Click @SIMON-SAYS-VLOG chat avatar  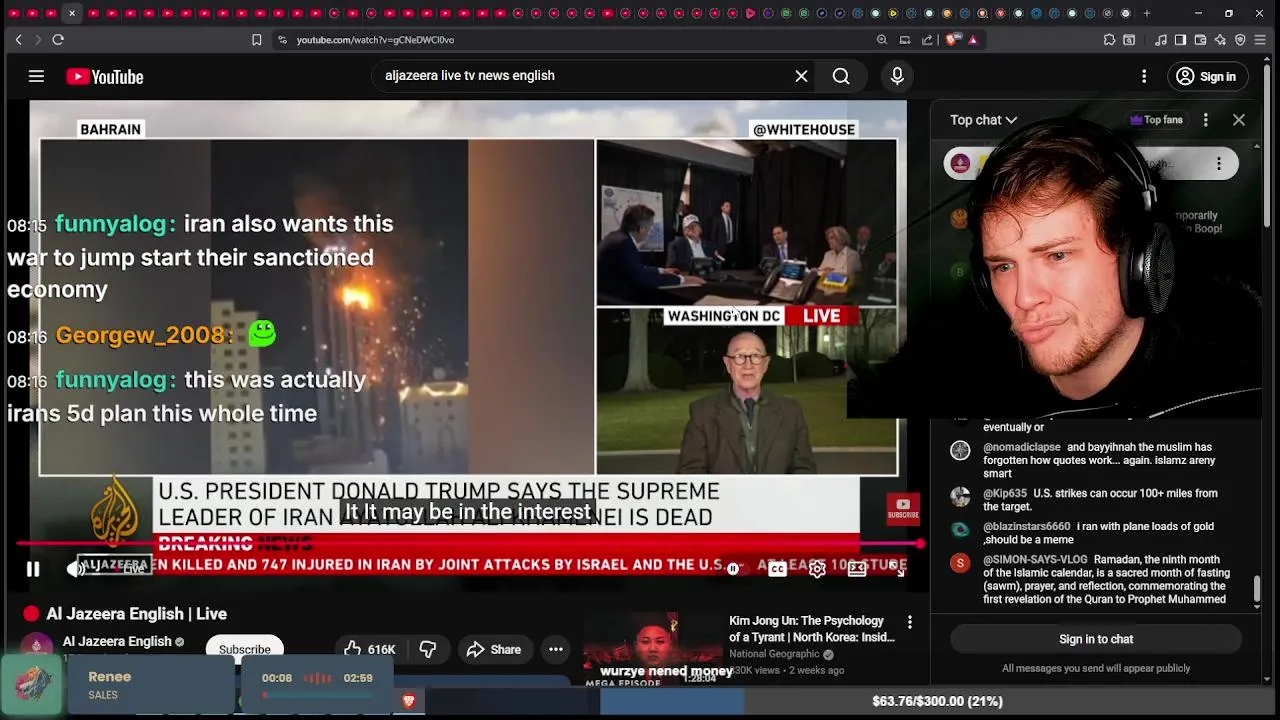(x=960, y=563)
